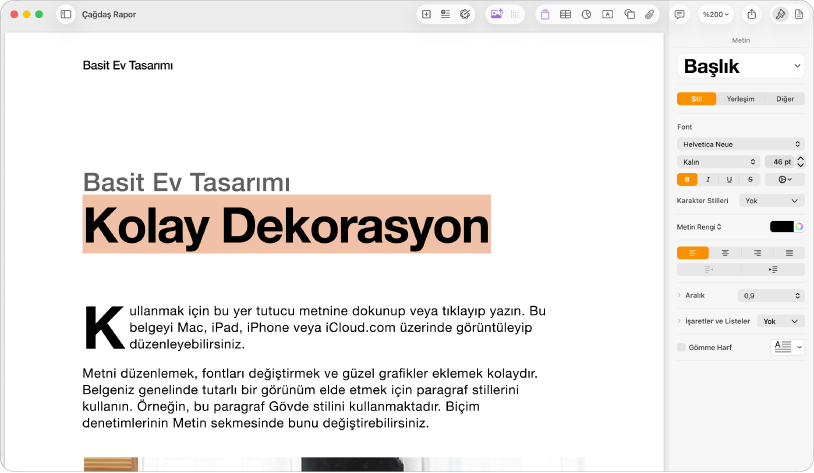814x473 pixels.
Task: Click the dotted grid toolbar icon
Action: [515, 15]
